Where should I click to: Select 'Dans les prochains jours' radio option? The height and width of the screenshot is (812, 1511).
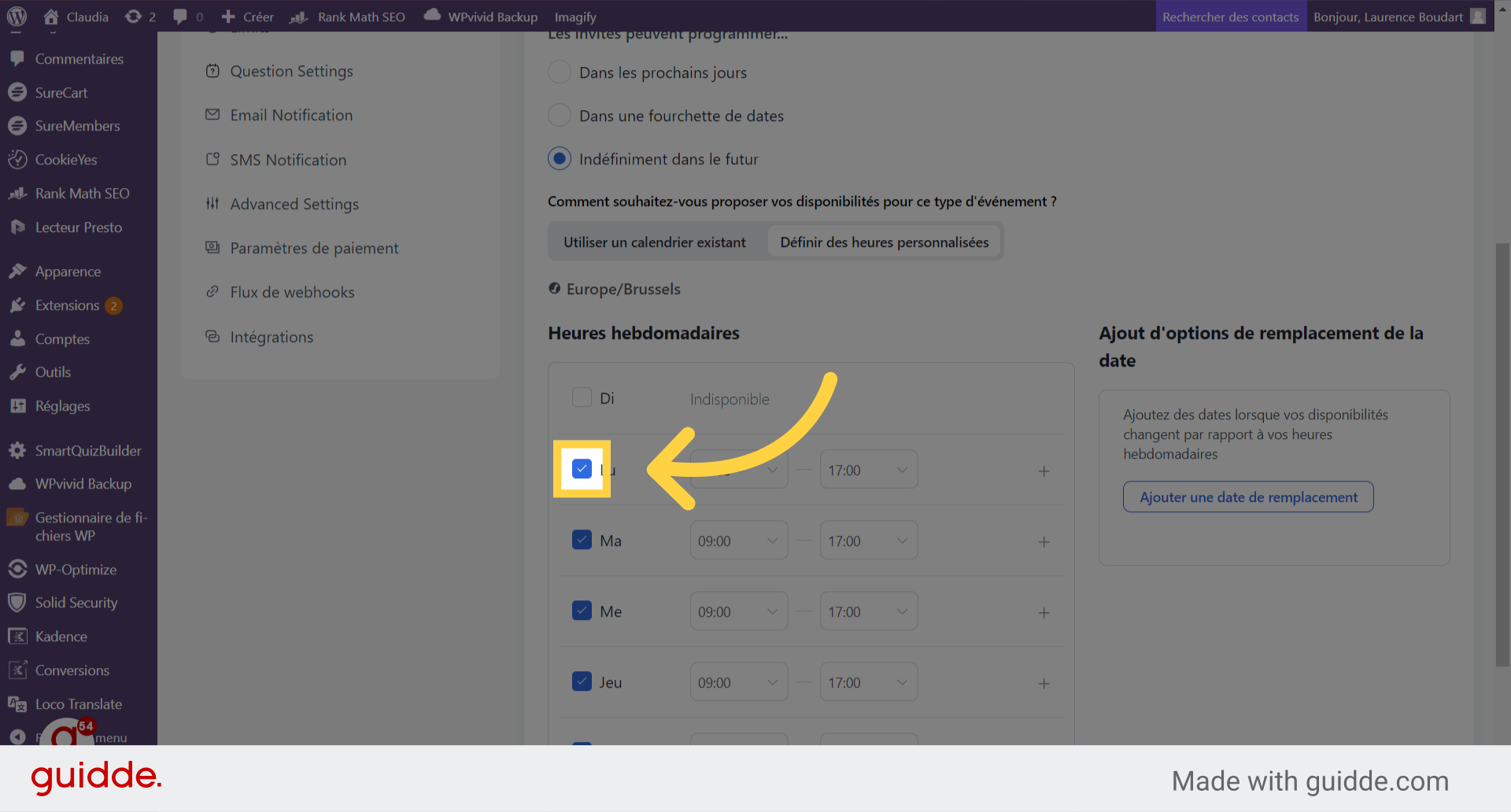coord(560,72)
